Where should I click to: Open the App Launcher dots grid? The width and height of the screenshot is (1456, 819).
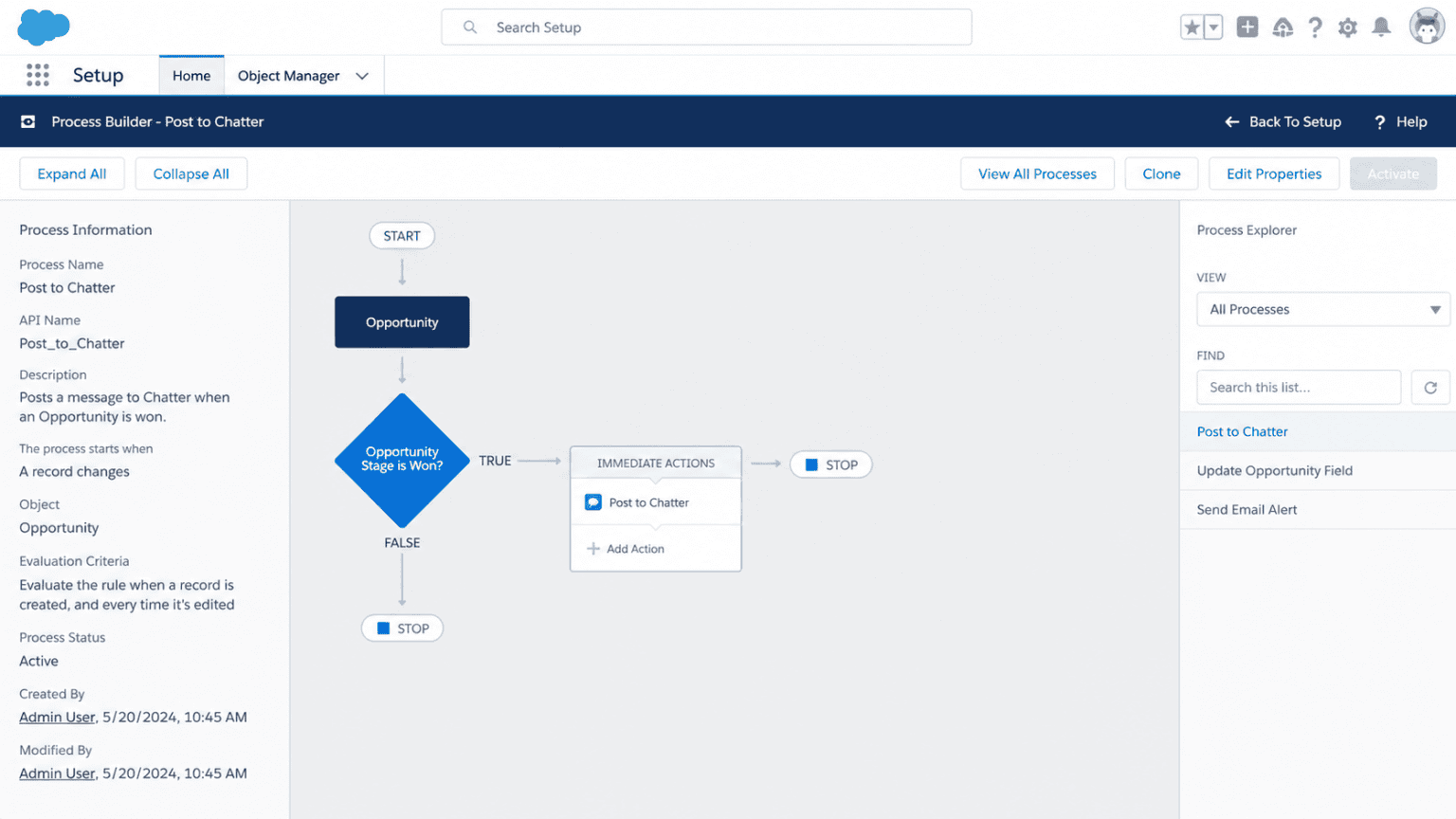point(38,75)
